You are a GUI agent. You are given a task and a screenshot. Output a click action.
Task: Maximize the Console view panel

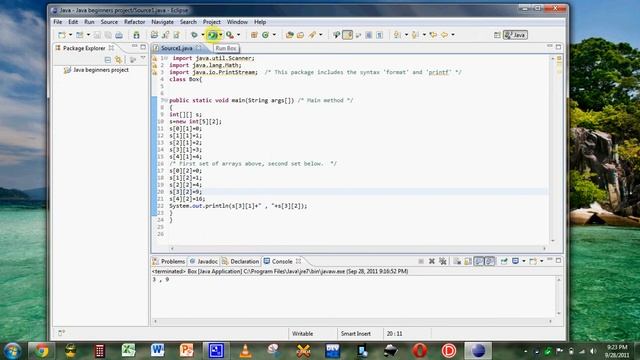(558, 260)
